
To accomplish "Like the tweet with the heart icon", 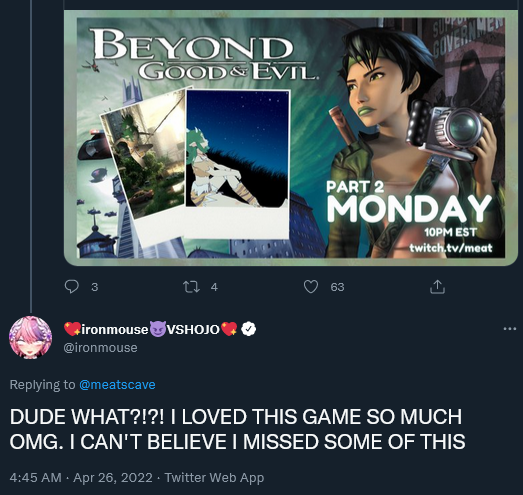I will tap(311, 287).
